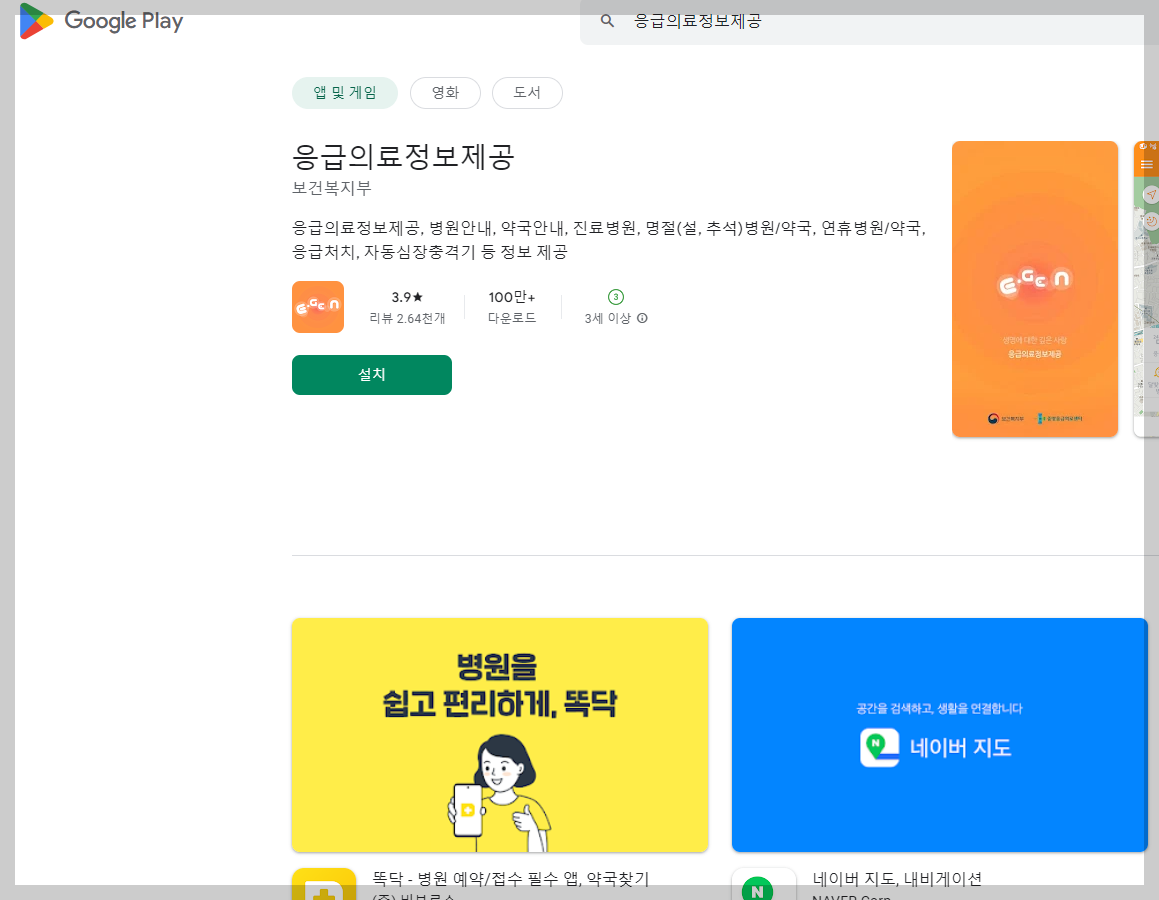Select the orange E-GEN app icon
This screenshot has width=1159, height=900.
(317, 306)
